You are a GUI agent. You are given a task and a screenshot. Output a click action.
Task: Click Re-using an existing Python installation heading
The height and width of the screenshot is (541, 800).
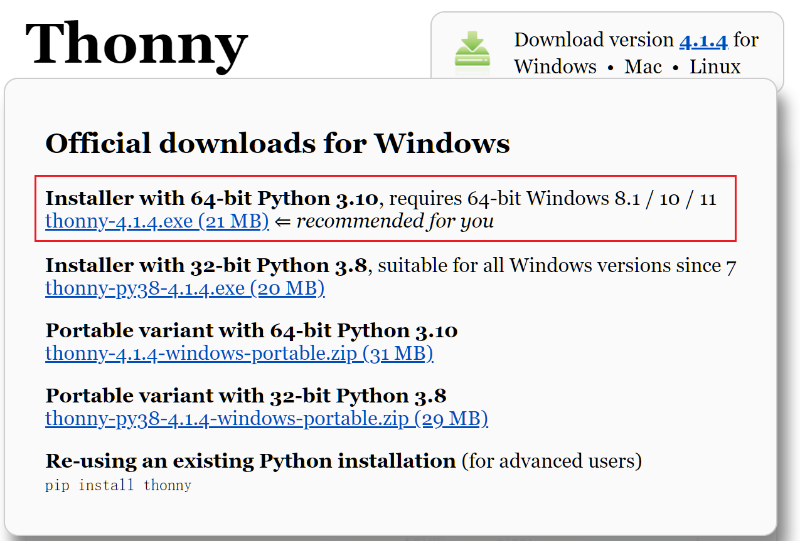(x=251, y=461)
